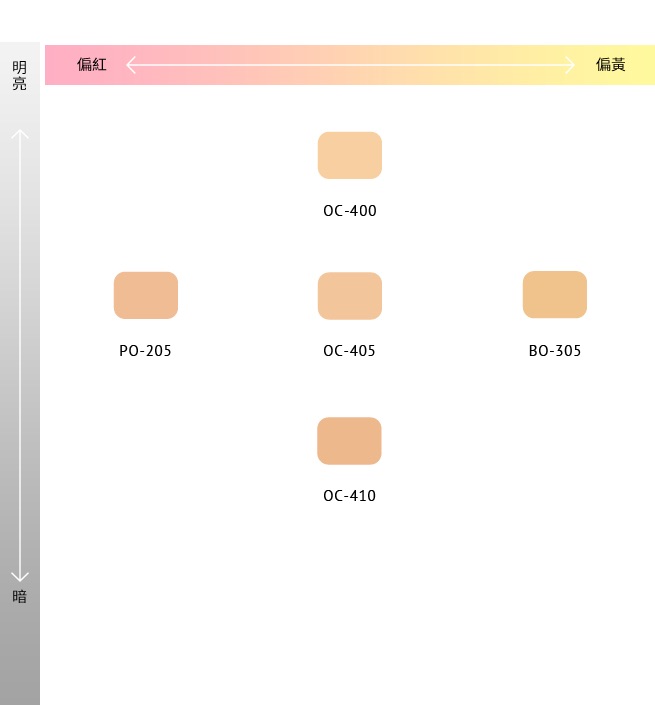This screenshot has height=705, width=655.
Task: Click the BO-305 text label
Action: [x=555, y=351]
